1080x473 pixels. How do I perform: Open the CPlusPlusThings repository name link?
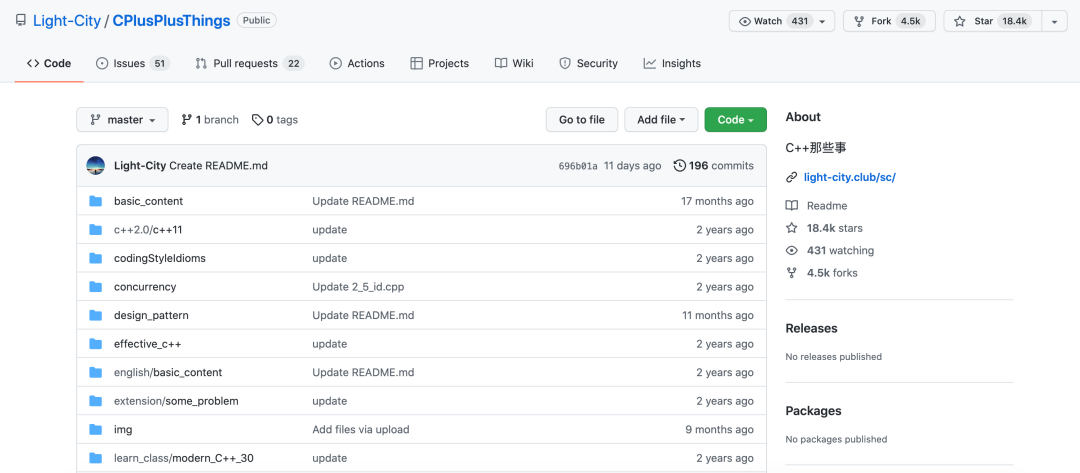tap(171, 21)
